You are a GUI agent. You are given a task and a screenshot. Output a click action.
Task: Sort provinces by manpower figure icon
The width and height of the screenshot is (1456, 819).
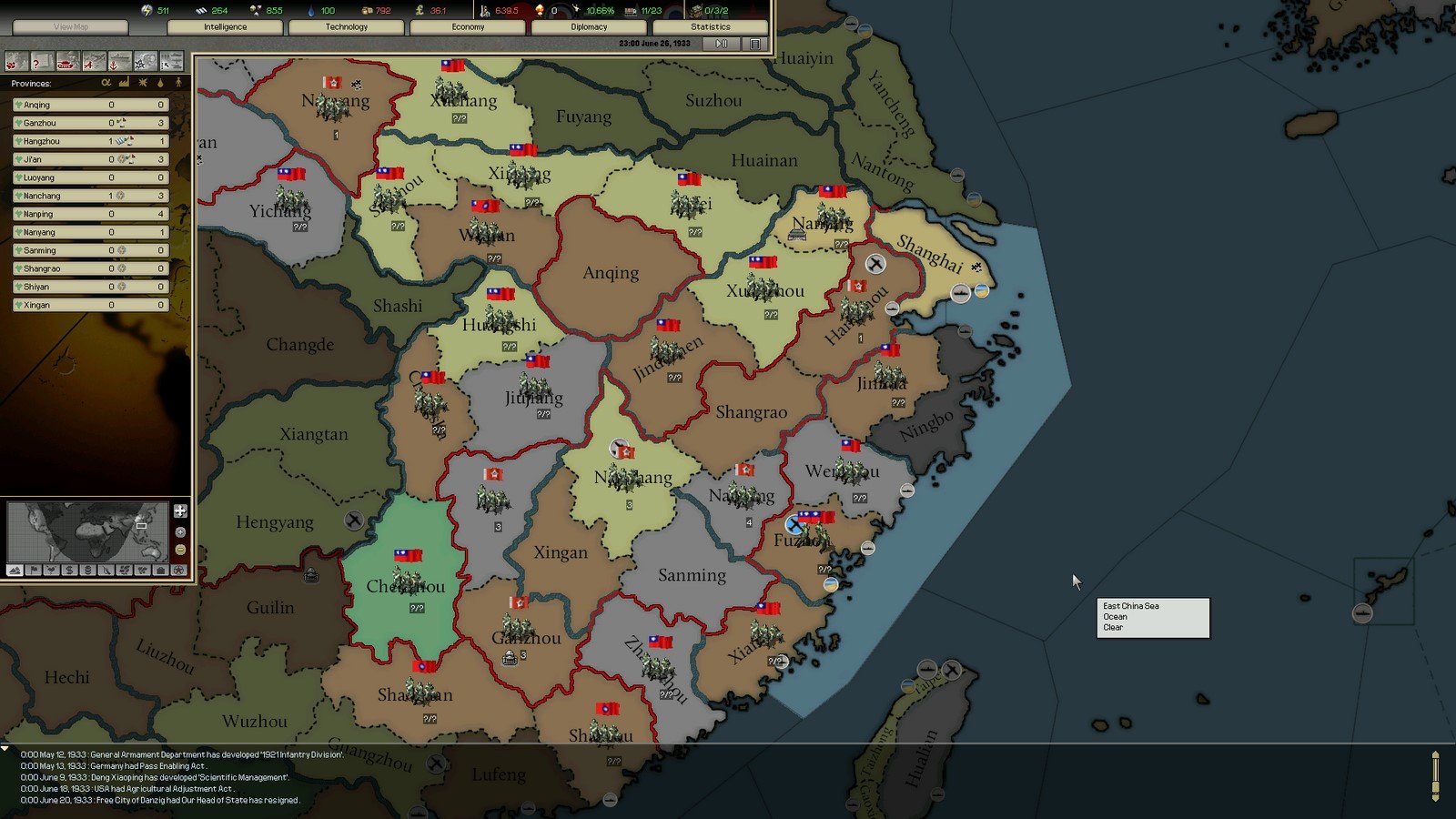click(x=178, y=83)
